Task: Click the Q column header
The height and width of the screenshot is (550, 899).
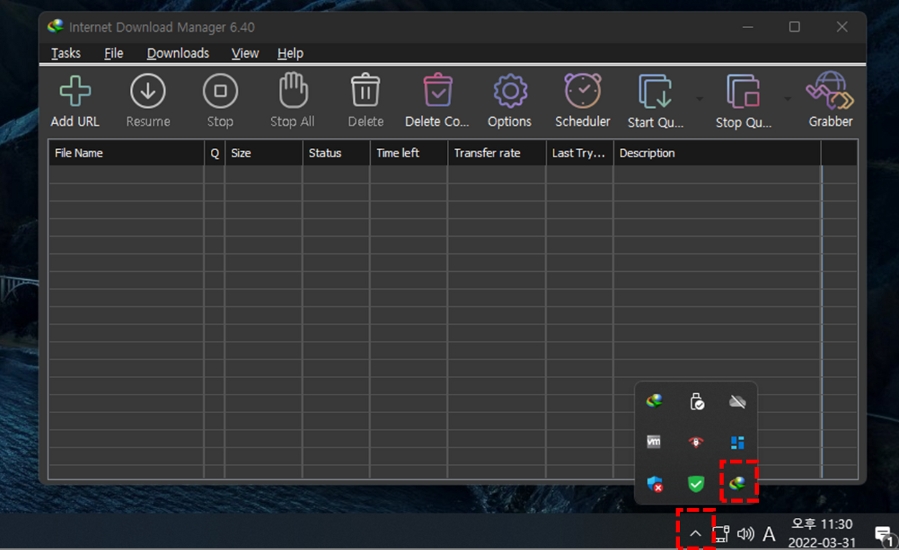Action: pyautogui.click(x=214, y=153)
